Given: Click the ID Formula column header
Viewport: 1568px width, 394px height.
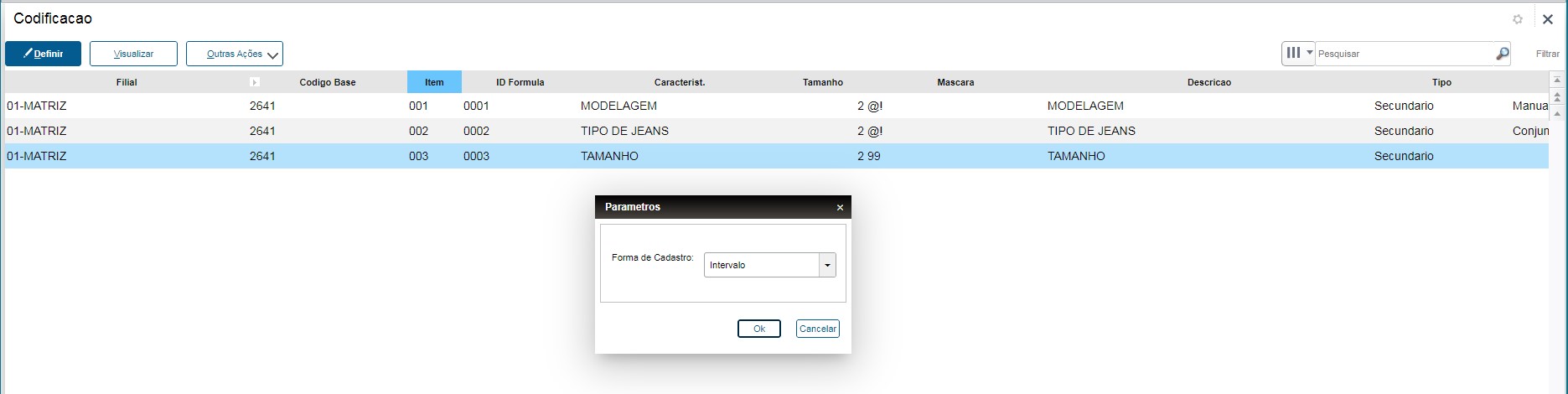Looking at the screenshot, I should 520,82.
